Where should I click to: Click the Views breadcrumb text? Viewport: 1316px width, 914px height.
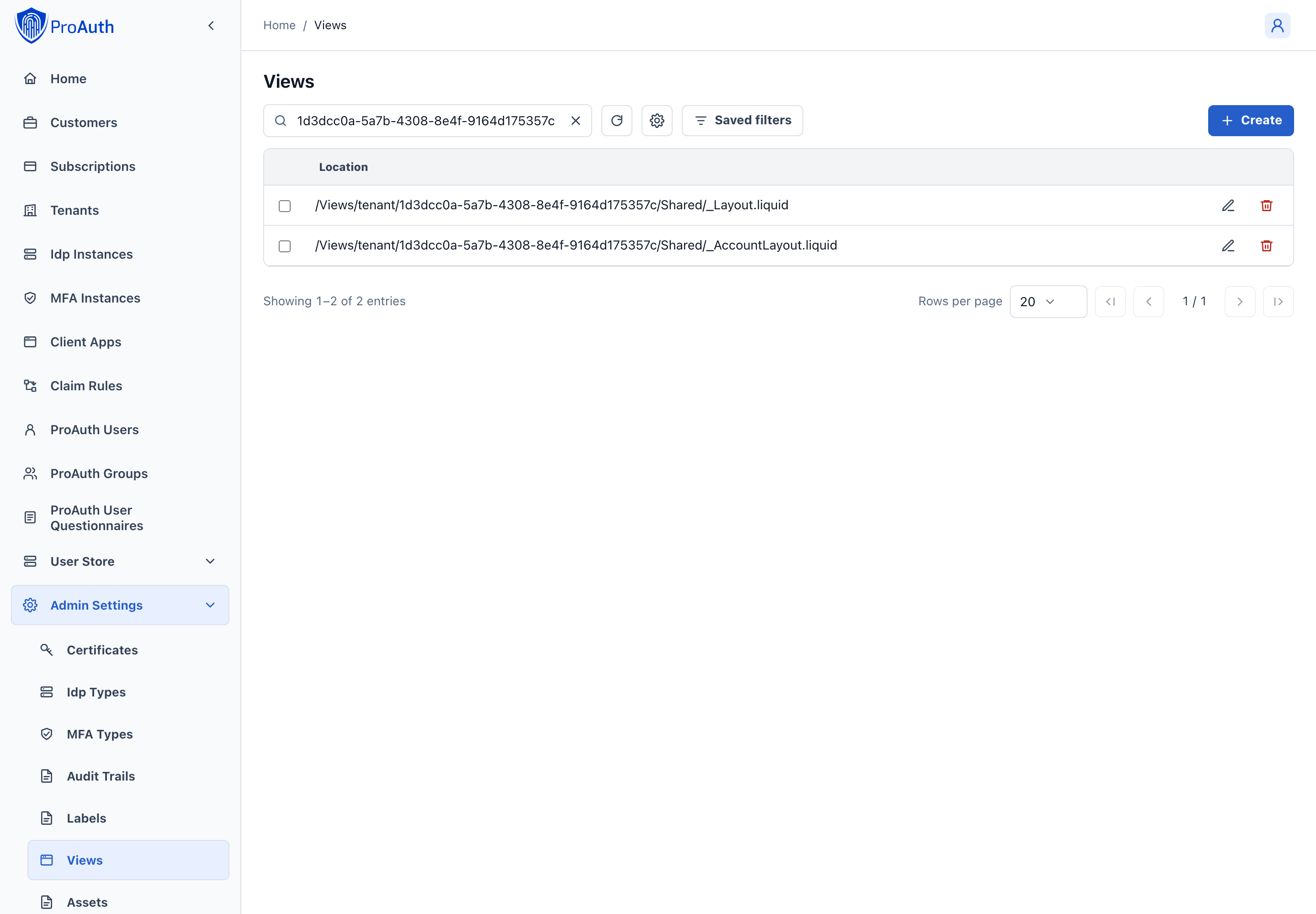[x=330, y=25]
